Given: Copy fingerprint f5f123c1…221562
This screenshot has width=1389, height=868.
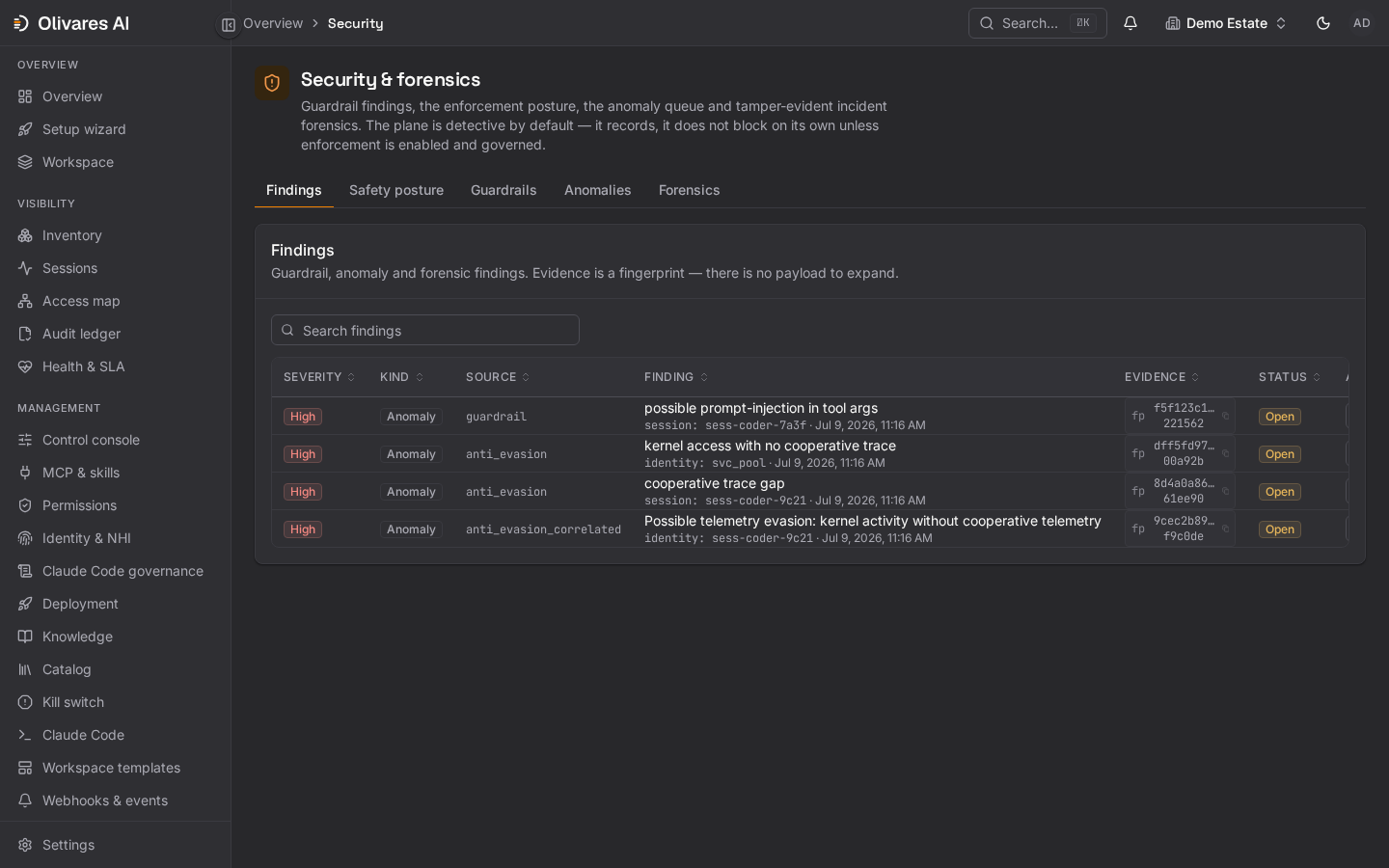Looking at the screenshot, I should coord(1225,416).
